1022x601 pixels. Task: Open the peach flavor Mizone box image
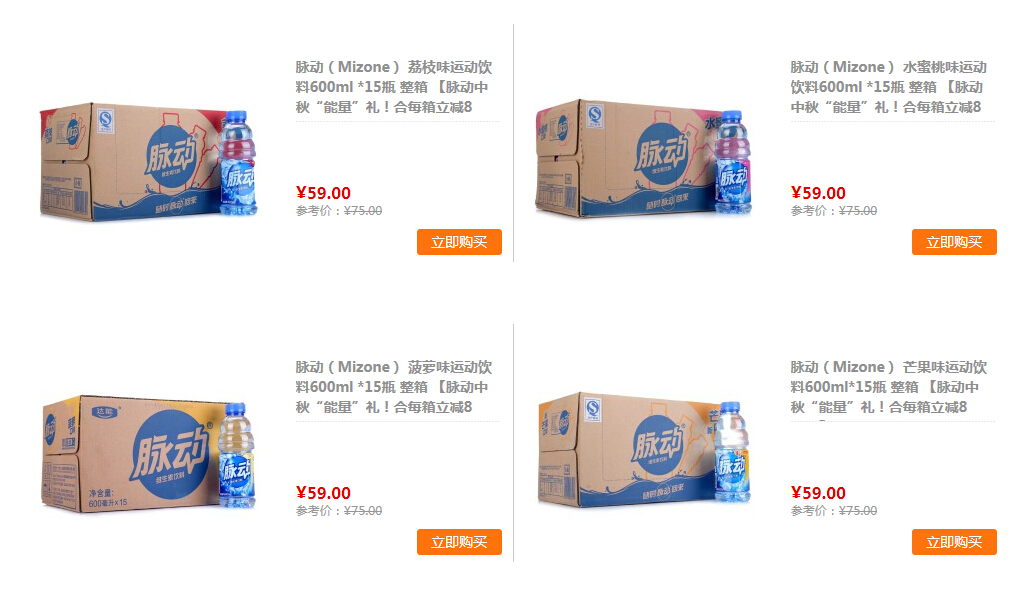click(643, 158)
